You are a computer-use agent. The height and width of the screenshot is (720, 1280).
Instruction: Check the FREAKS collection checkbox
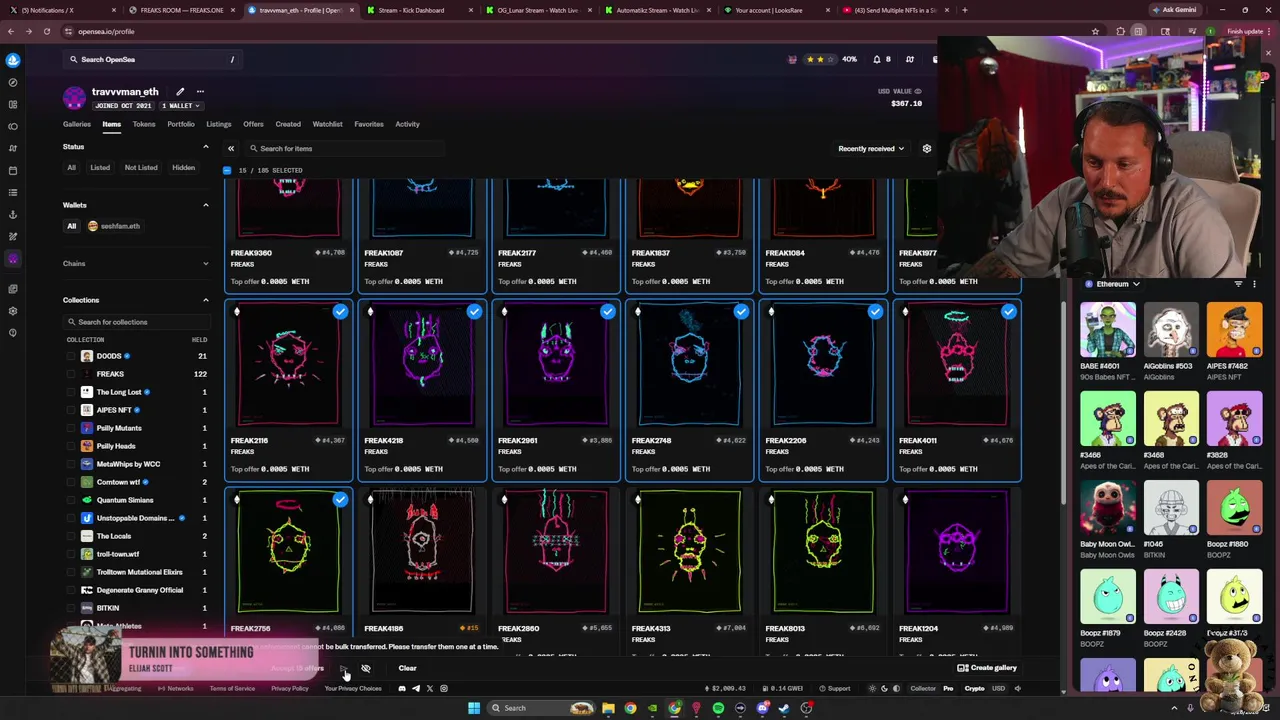pos(71,374)
